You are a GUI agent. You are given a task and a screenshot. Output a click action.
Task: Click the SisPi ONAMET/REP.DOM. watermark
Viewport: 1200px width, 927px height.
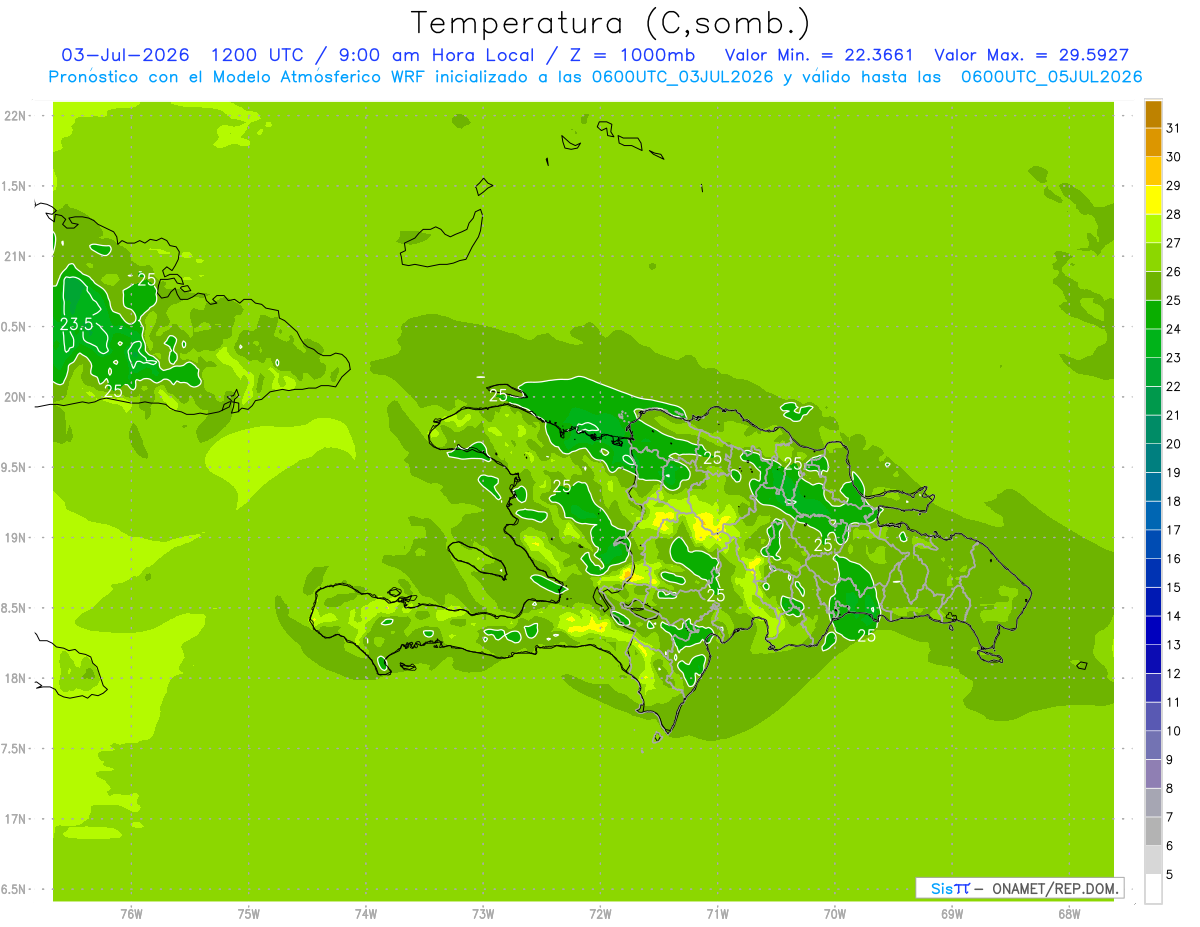(1019, 888)
